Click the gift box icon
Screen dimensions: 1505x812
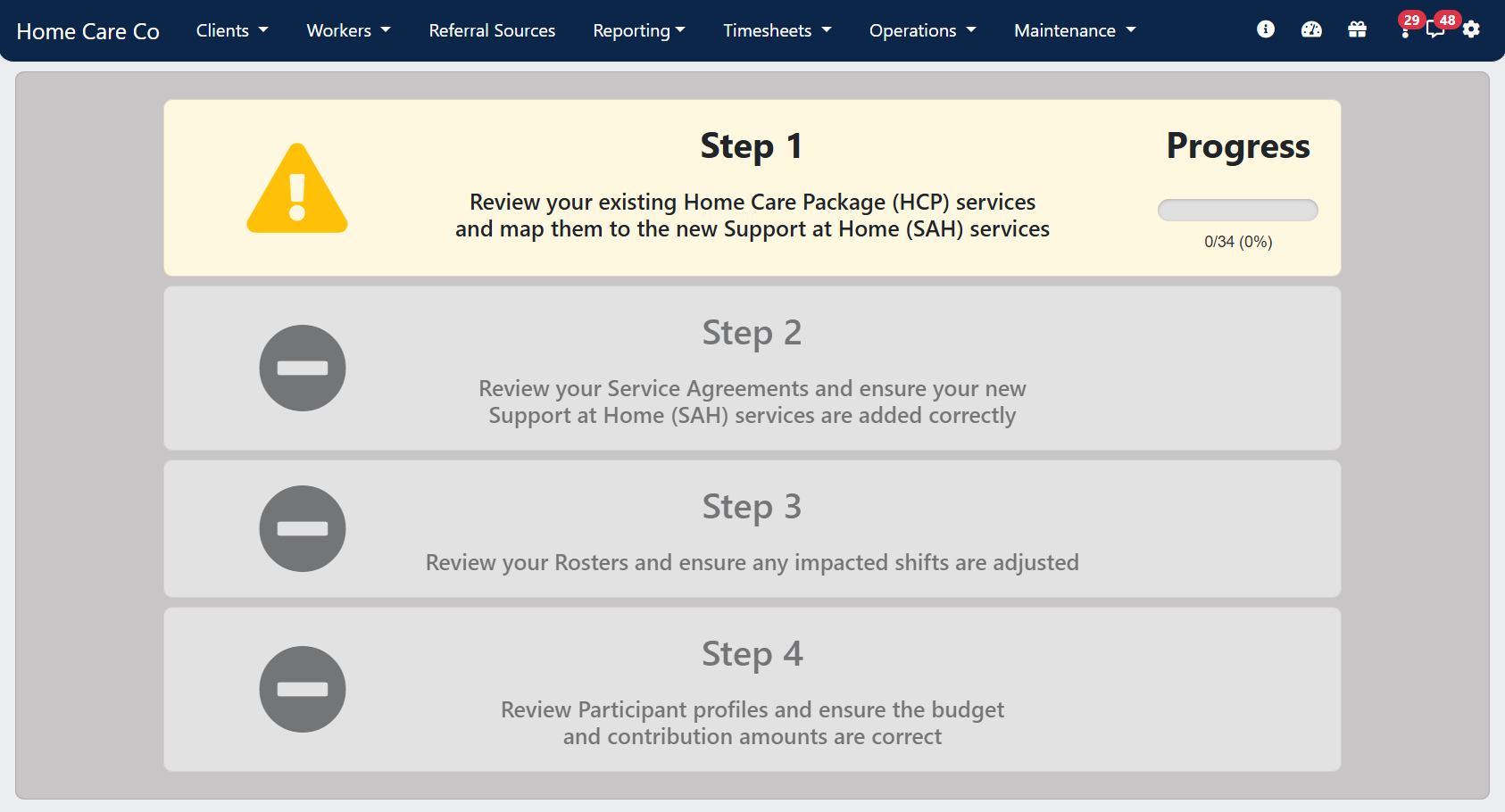(1357, 29)
